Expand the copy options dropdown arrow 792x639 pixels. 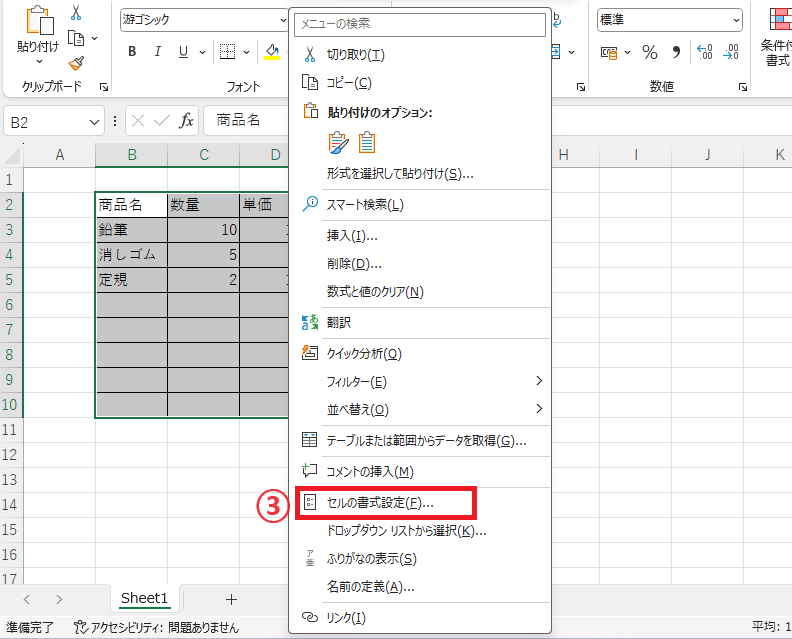coord(94,38)
